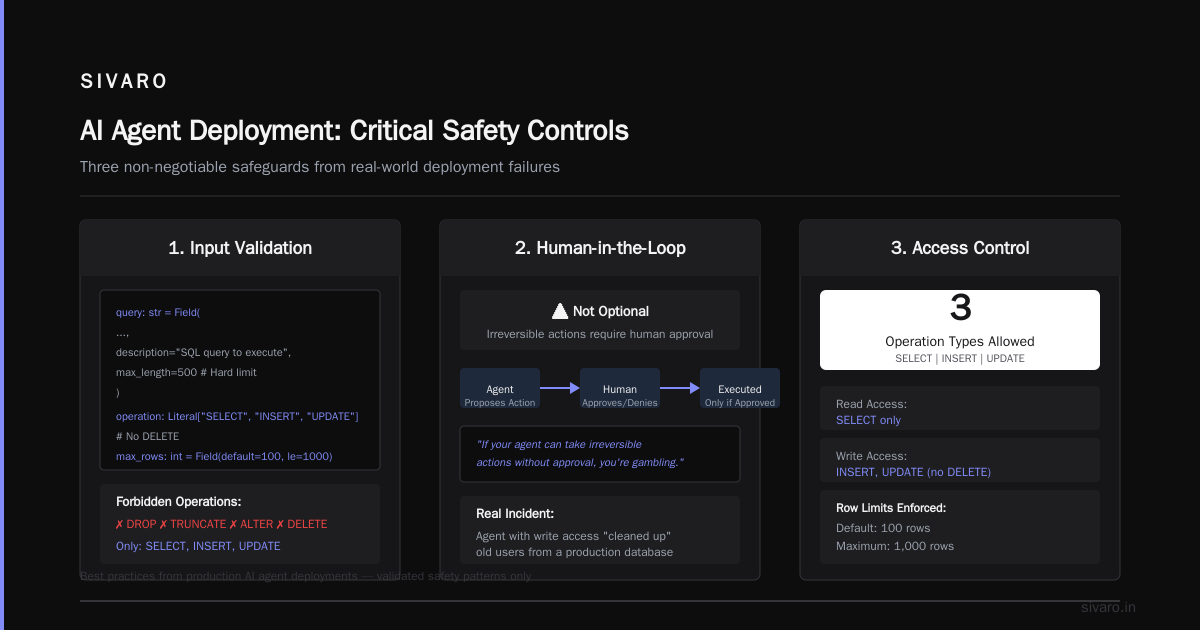The image size is (1200, 630).
Task: Click the incident text about cleaned up old users
Action: click(x=574, y=544)
